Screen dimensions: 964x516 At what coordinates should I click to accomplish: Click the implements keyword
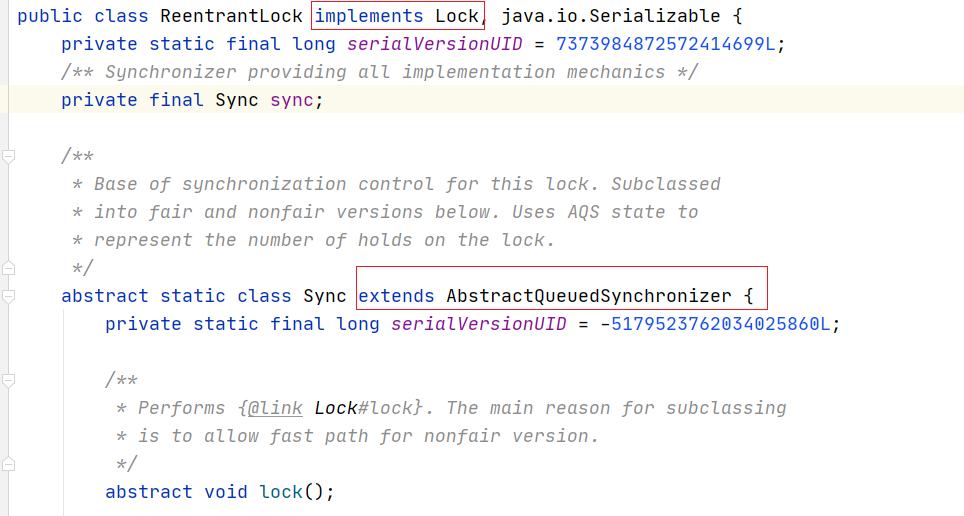point(369,16)
